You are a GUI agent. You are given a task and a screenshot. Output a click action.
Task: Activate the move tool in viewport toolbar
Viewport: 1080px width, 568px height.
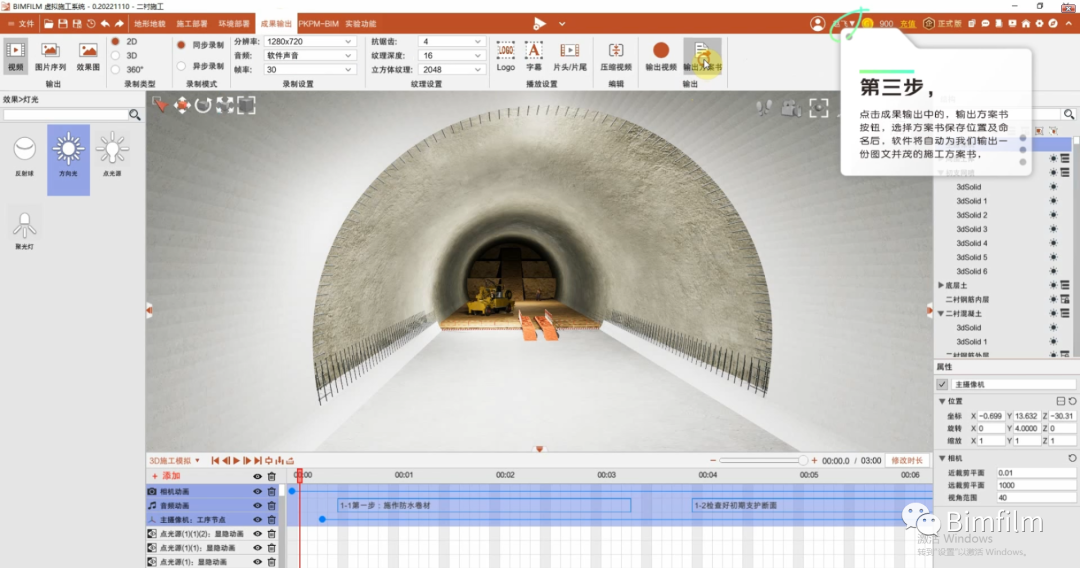tap(182, 105)
